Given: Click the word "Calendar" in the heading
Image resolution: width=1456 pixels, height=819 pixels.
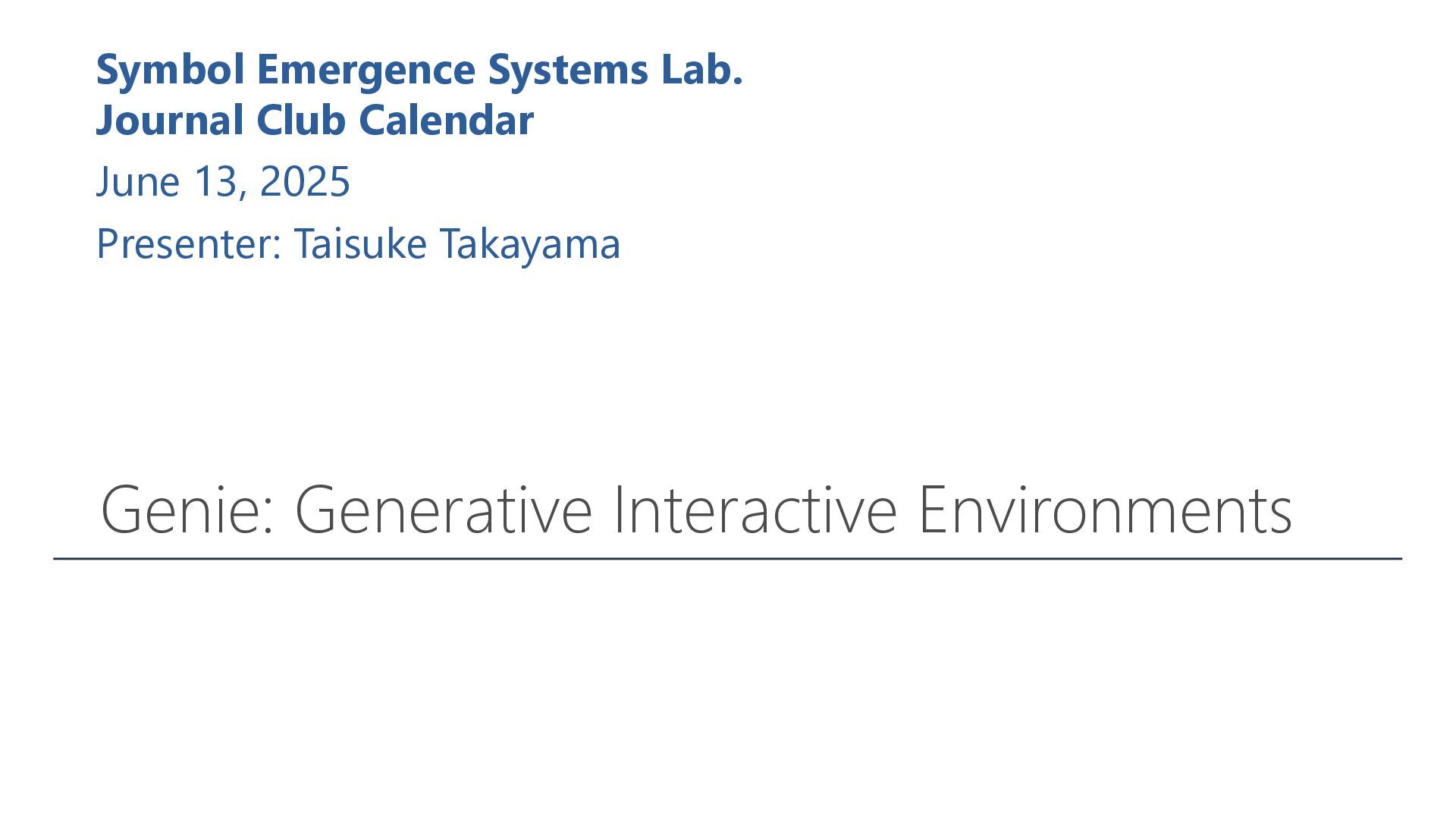Looking at the screenshot, I should coord(446,121).
